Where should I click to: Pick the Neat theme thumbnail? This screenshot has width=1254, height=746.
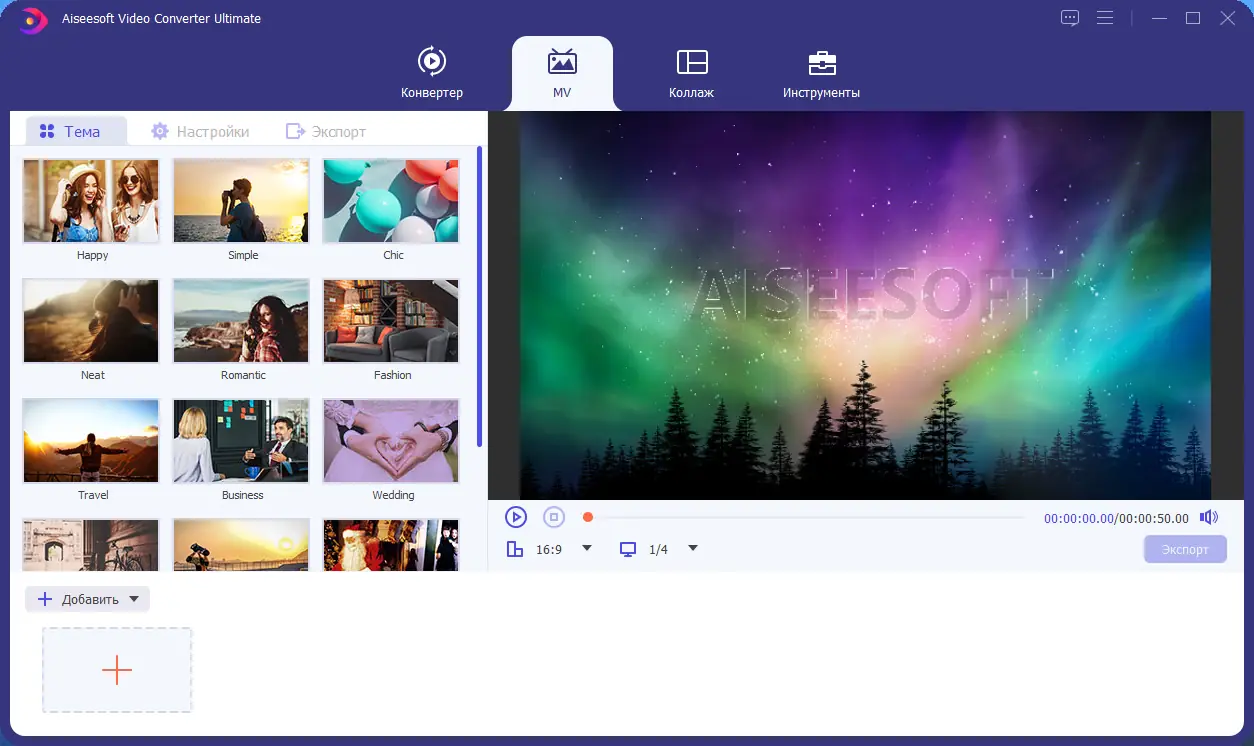91,321
